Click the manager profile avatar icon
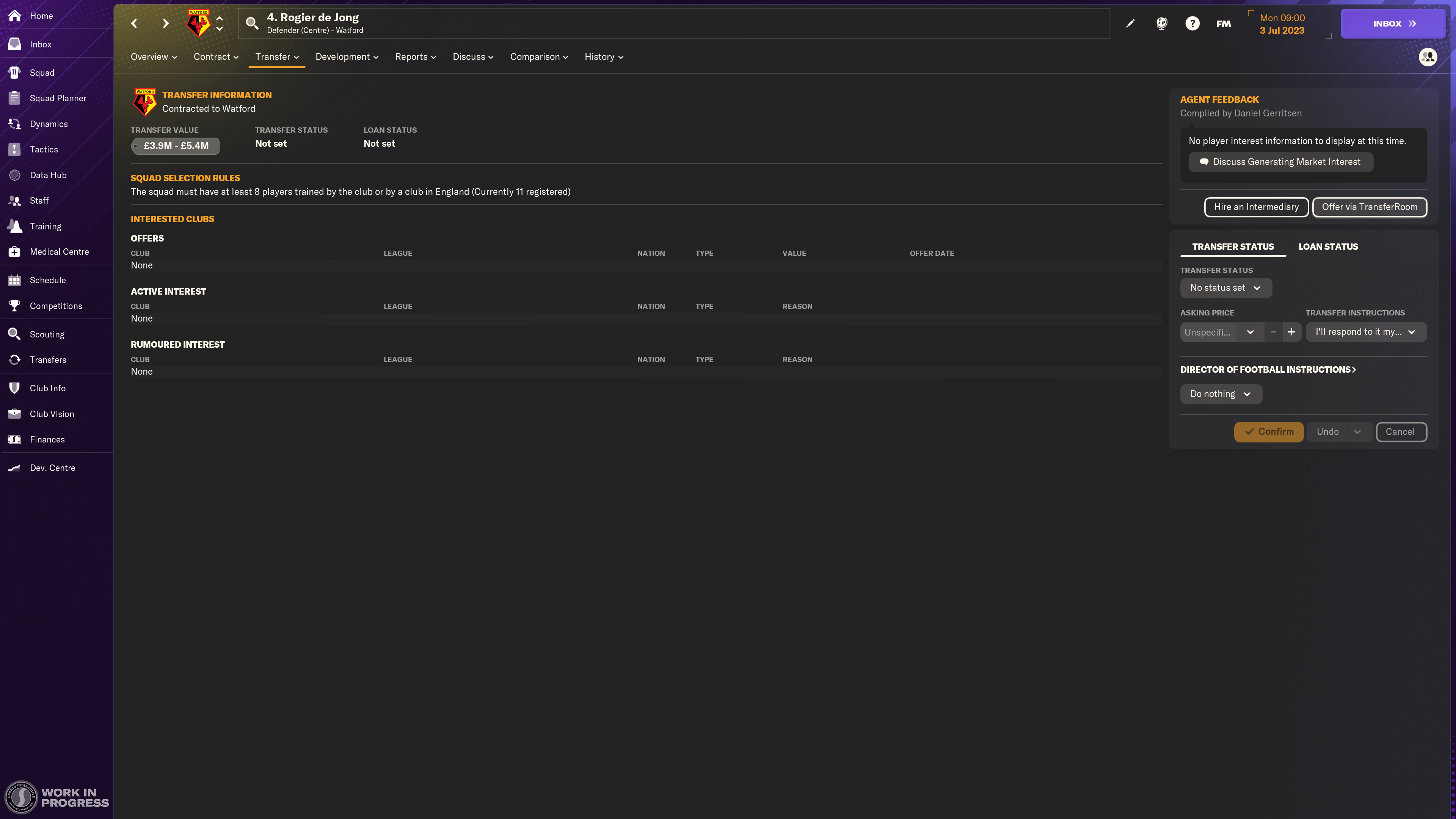 (x=1428, y=56)
